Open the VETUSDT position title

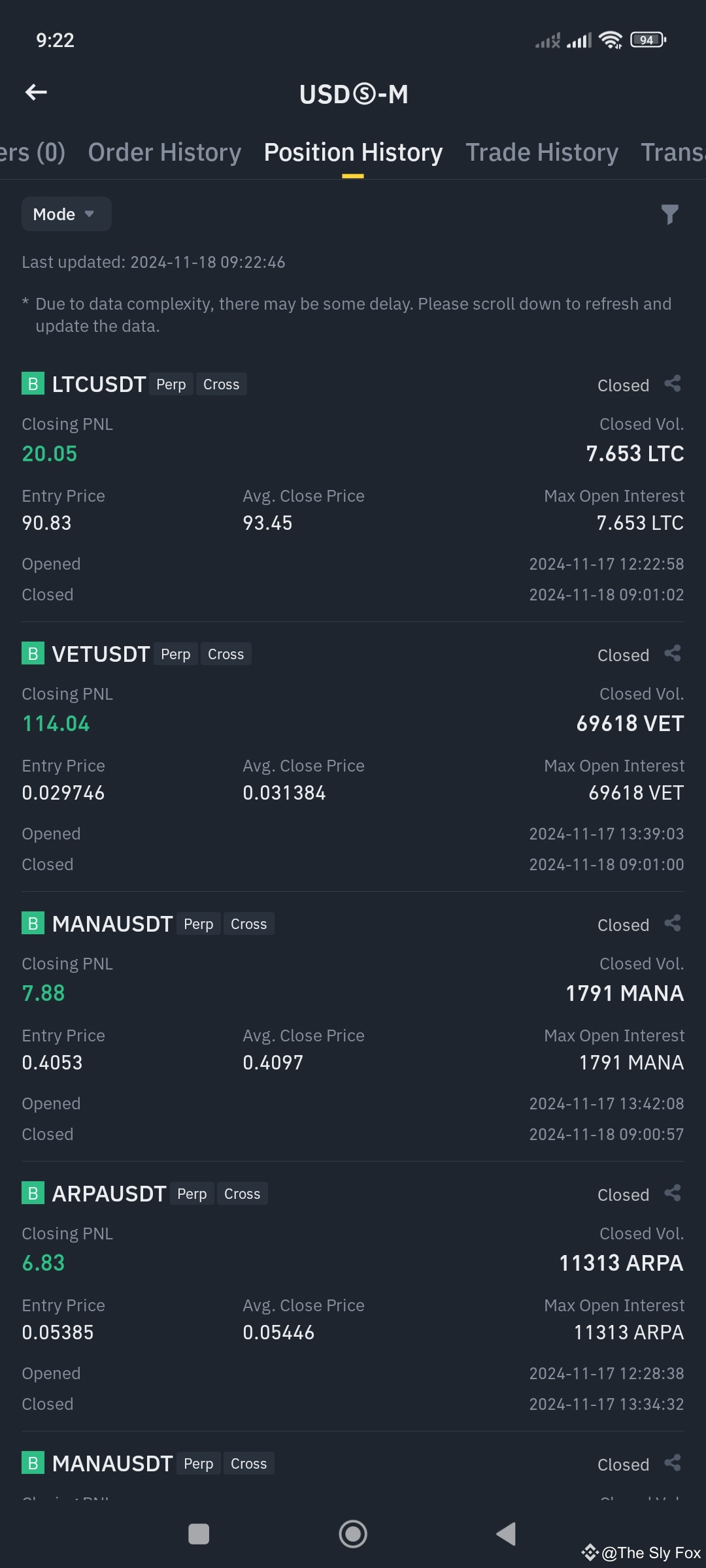click(101, 654)
